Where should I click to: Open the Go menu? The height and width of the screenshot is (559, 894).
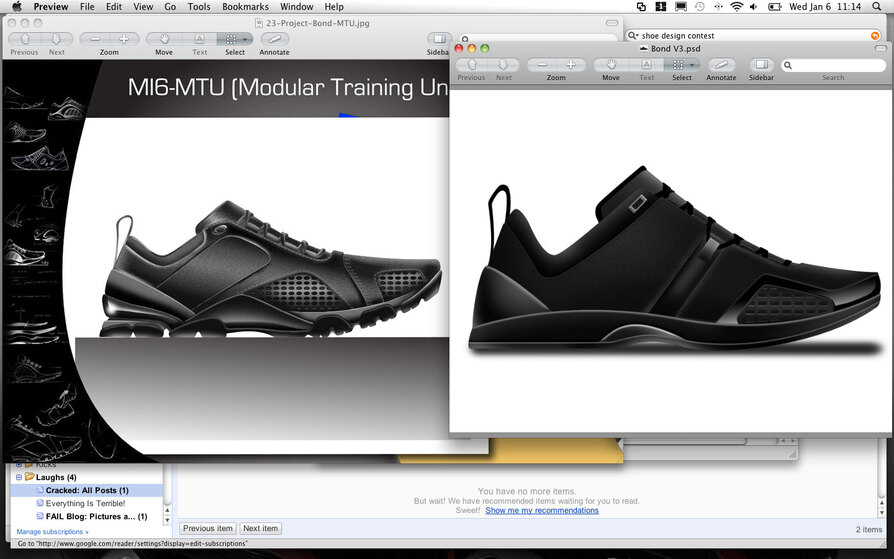[x=170, y=6]
